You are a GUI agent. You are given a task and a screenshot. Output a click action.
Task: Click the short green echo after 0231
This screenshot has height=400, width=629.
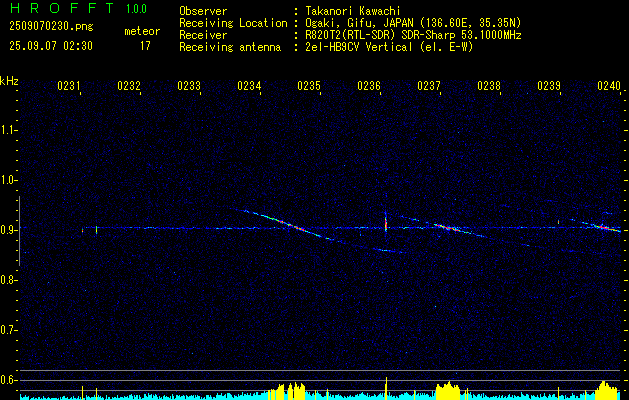[96, 229]
